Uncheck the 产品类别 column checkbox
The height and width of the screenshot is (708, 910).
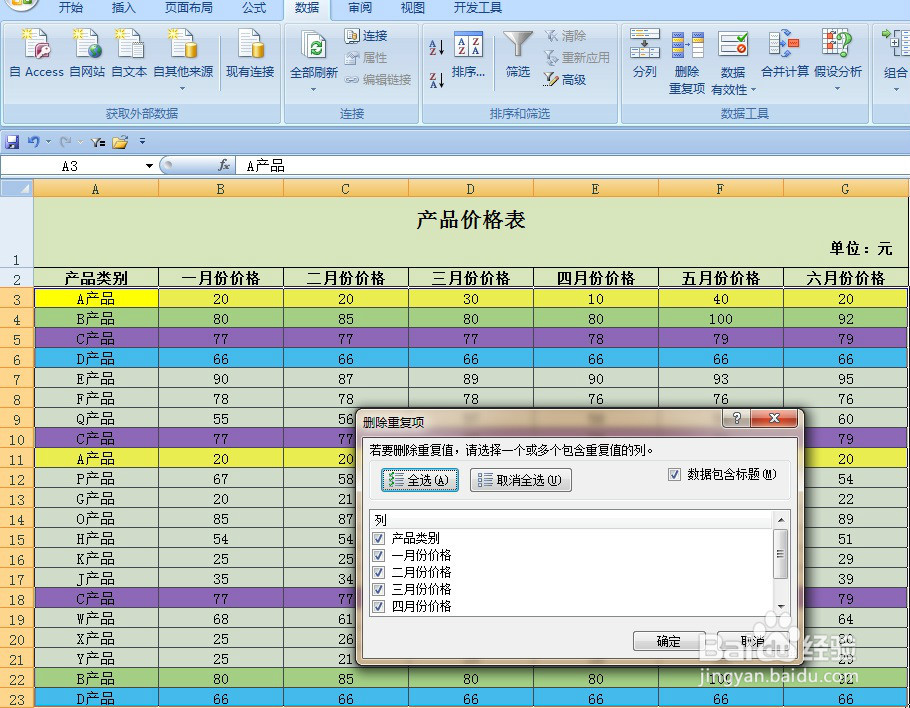pyautogui.click(x=378, y=537)
